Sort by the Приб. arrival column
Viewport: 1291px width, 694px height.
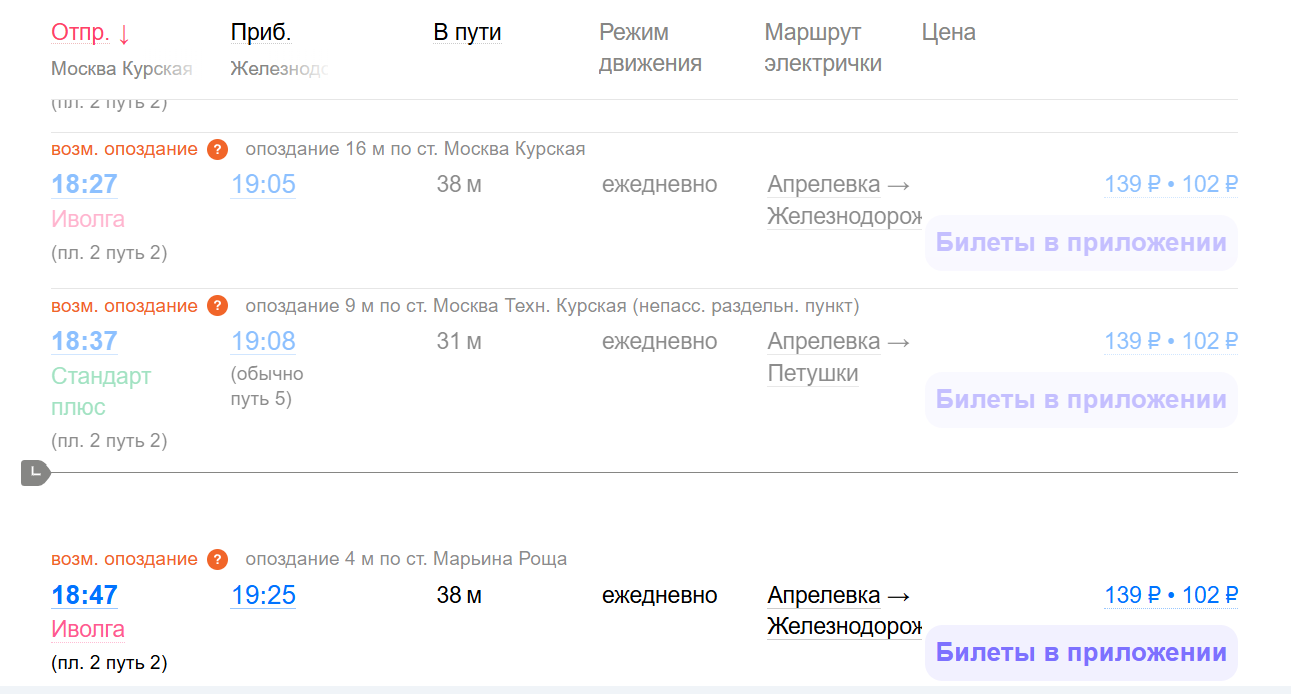click(x=260, y=33)
